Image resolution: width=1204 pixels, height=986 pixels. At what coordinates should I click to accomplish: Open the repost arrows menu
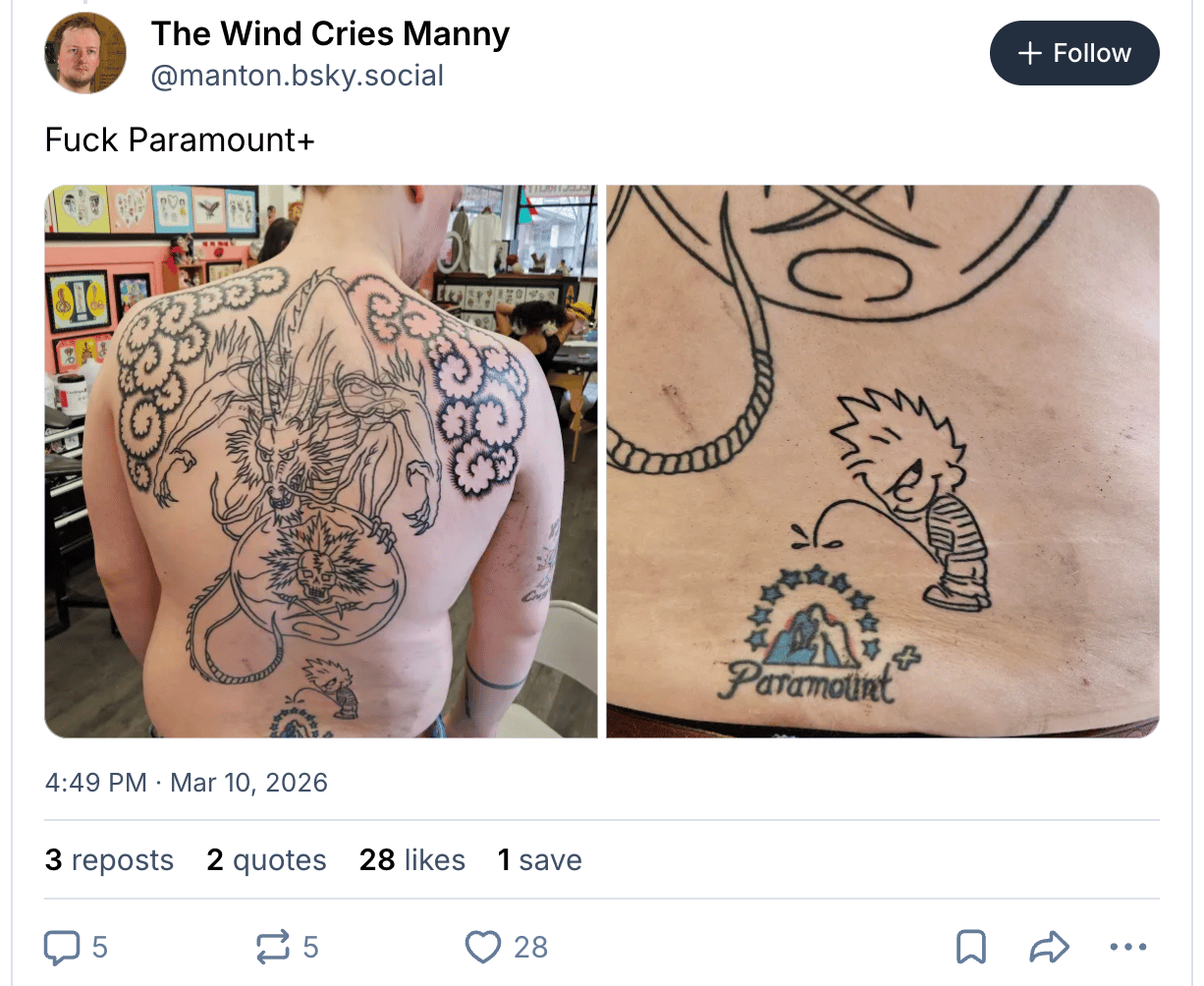click(x=272, y=947)
